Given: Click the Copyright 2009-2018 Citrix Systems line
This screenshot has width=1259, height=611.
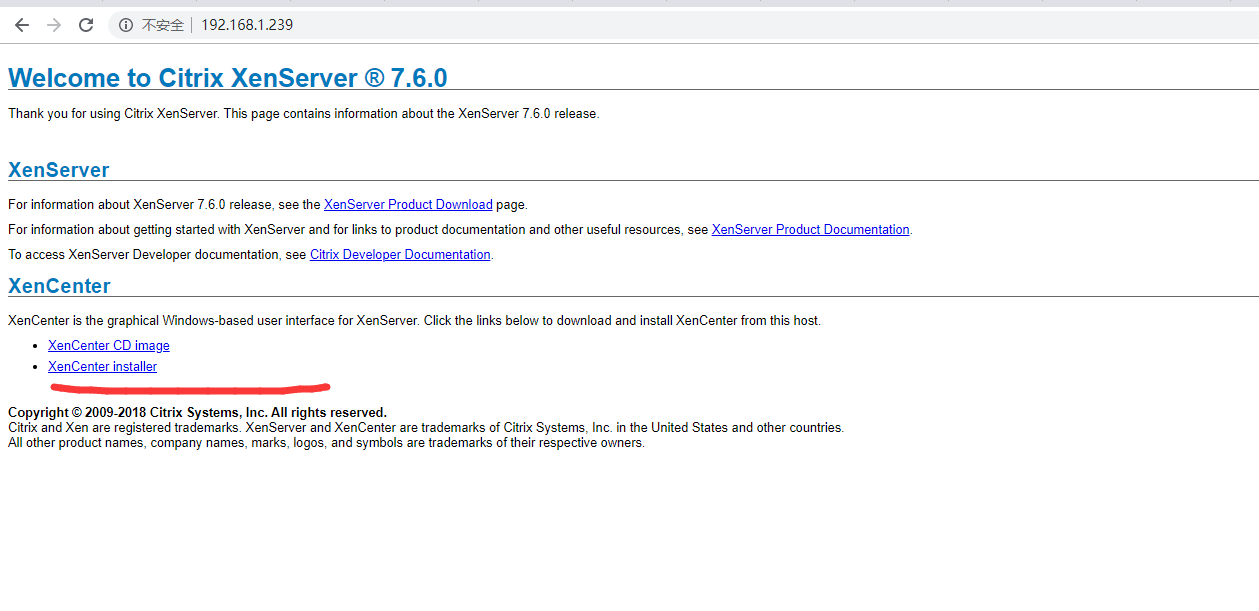Looking at the screenshot, I should click(x=197, y=413).
